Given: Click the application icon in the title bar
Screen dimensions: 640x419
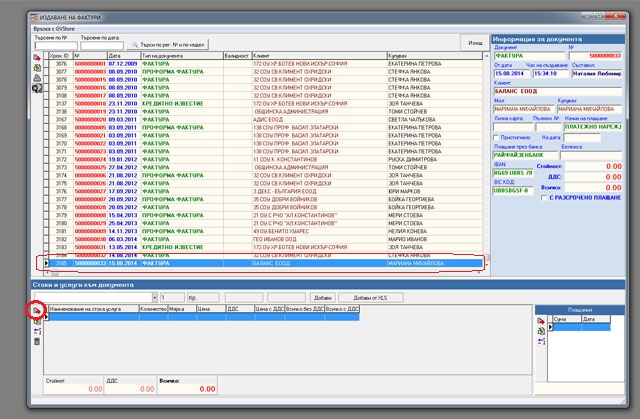Looking at the screenshot, I should point(34,18).
